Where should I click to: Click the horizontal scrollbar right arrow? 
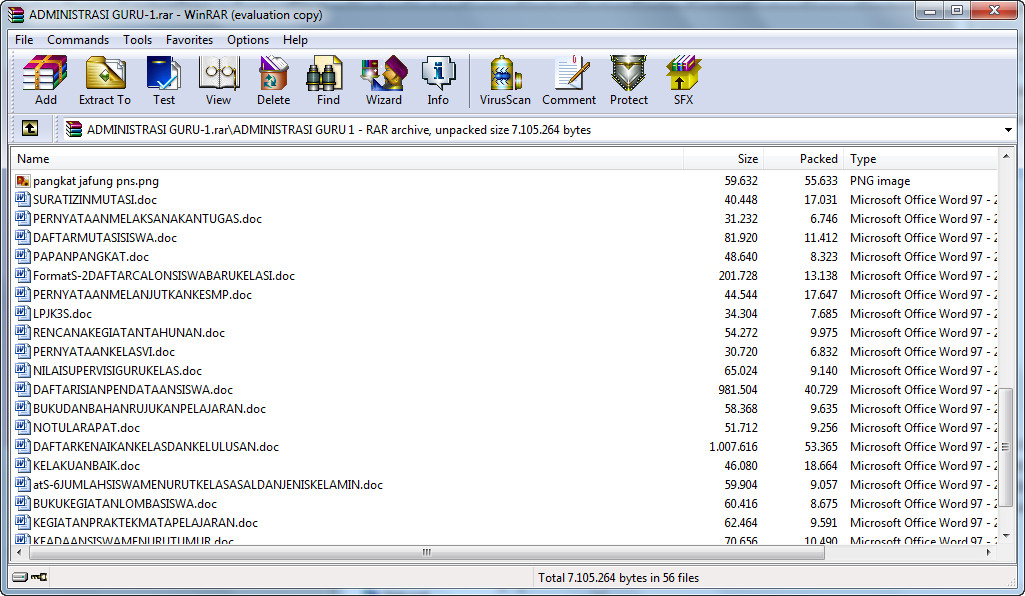pyautogui.click(x=988, y=553)
